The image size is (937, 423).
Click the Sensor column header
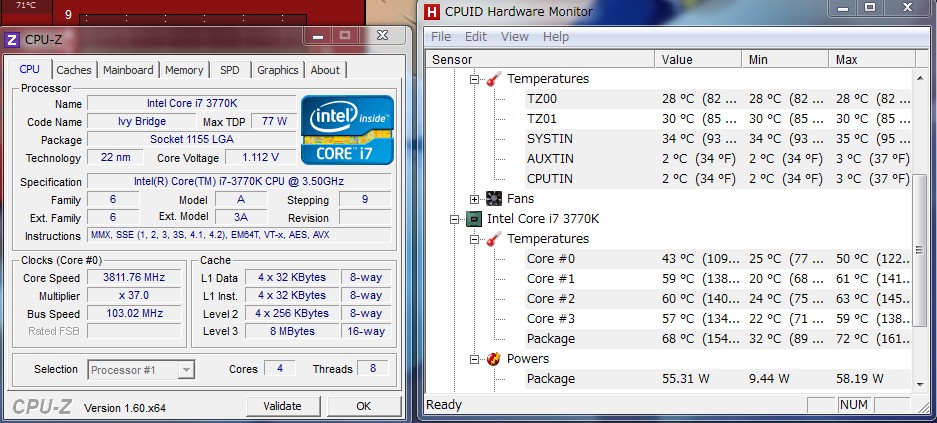coord(541,60)
